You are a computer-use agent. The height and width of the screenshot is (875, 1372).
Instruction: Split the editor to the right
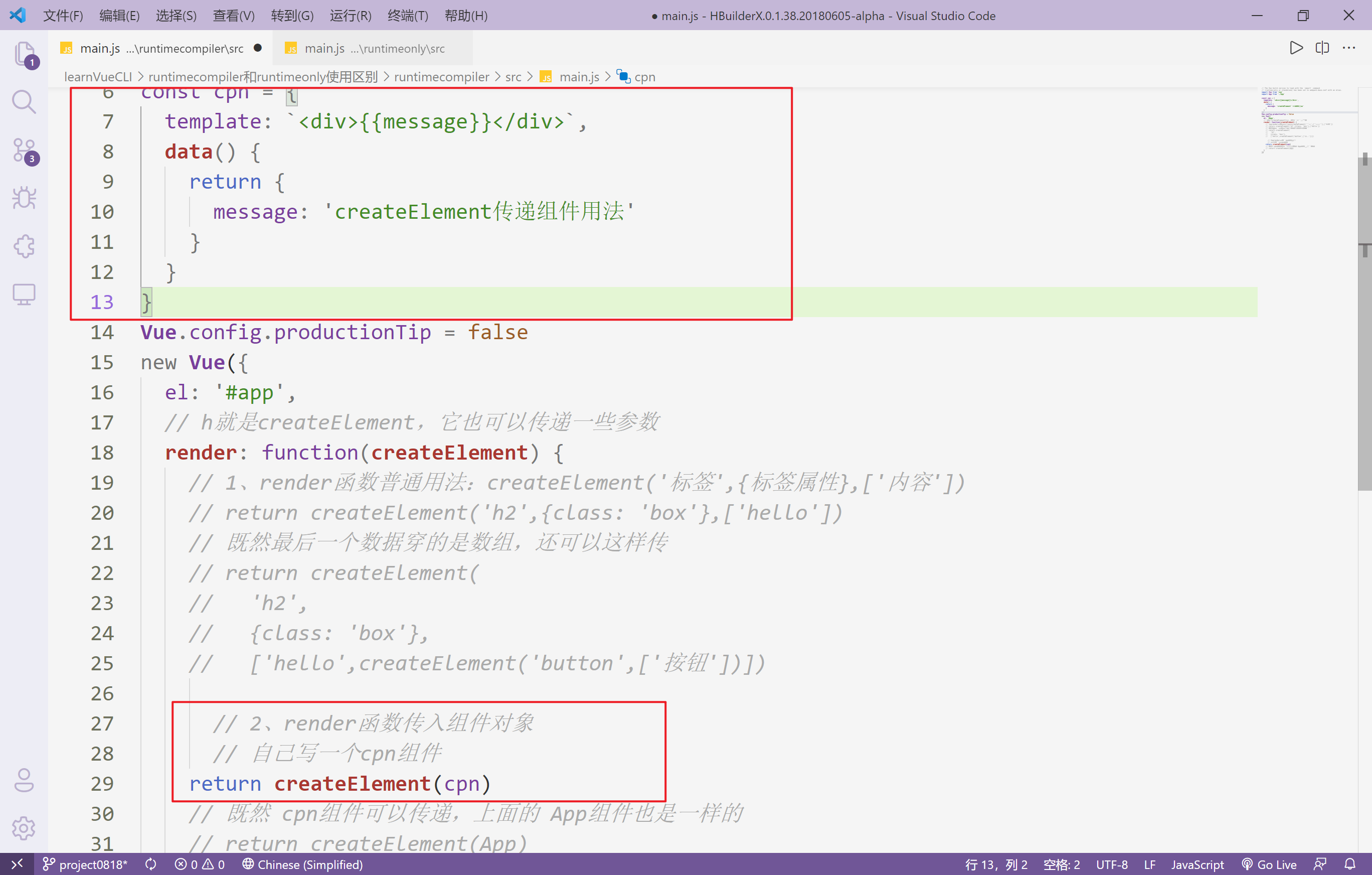(x=1322, y=48)
